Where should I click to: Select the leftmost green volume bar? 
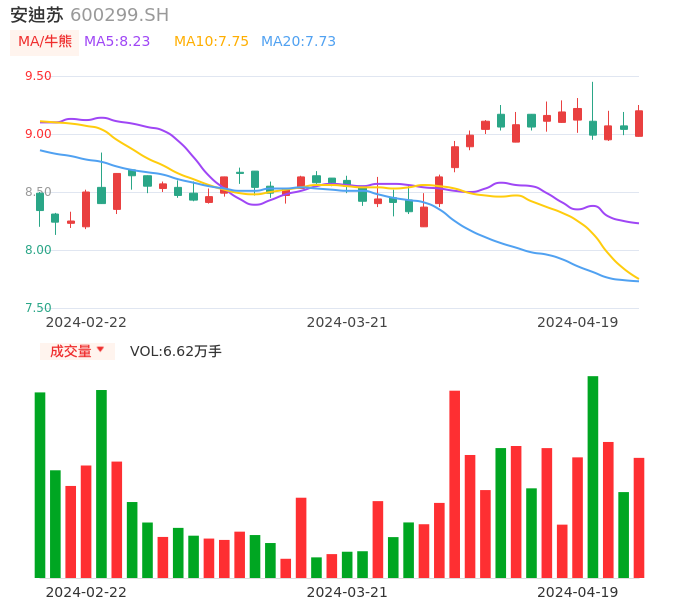point(40,484)
